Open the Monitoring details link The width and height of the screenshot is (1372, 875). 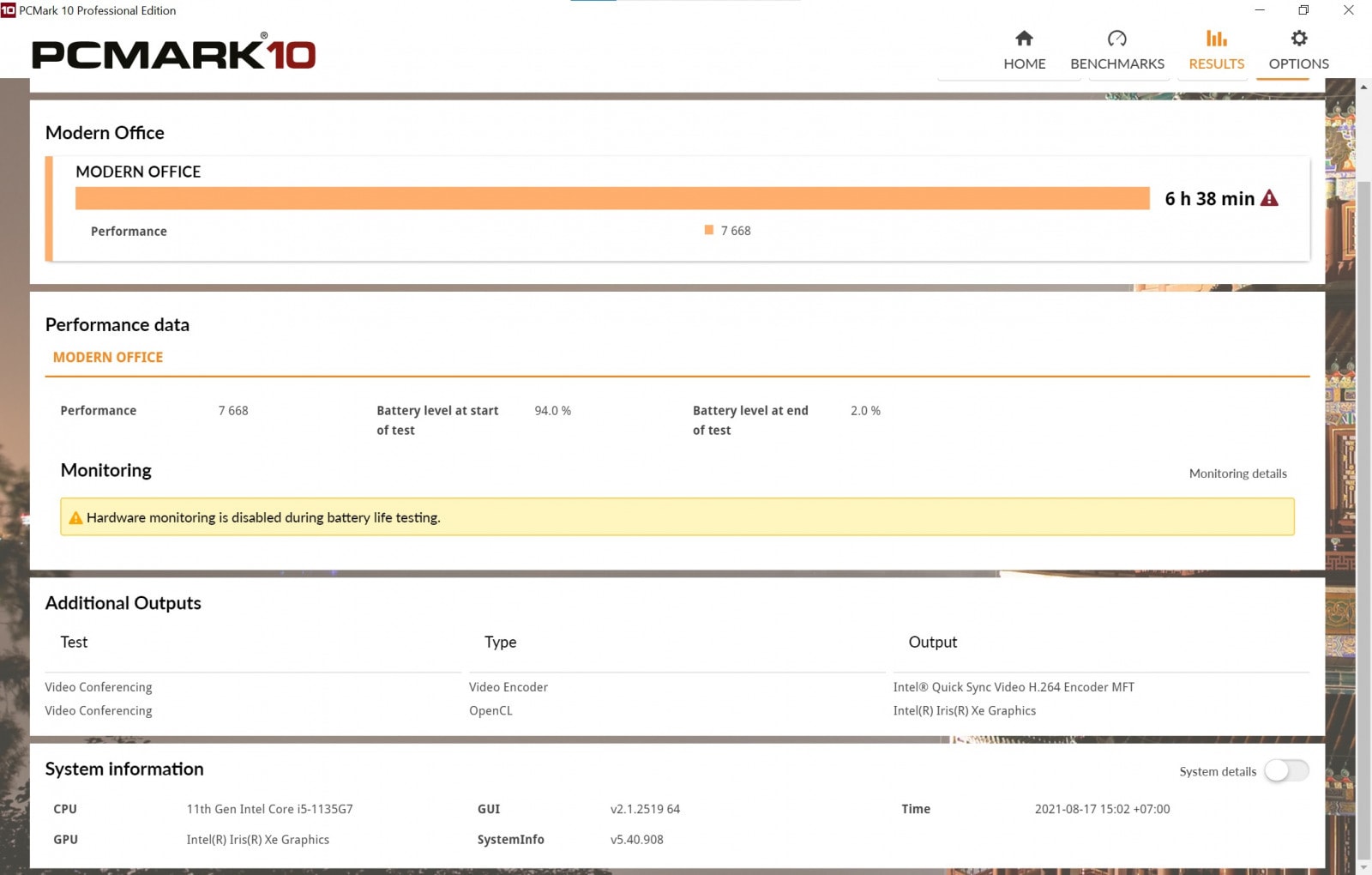tap(1237, 474)
